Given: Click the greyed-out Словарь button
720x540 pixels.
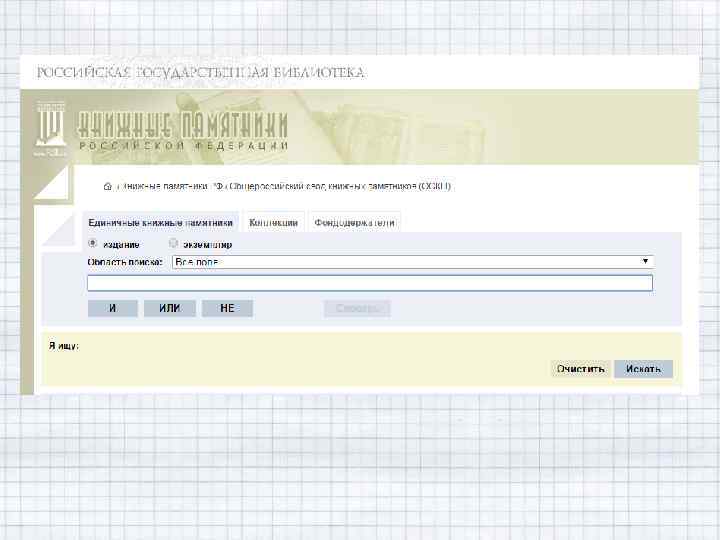Looking at the screenshot, I should 357,309.
